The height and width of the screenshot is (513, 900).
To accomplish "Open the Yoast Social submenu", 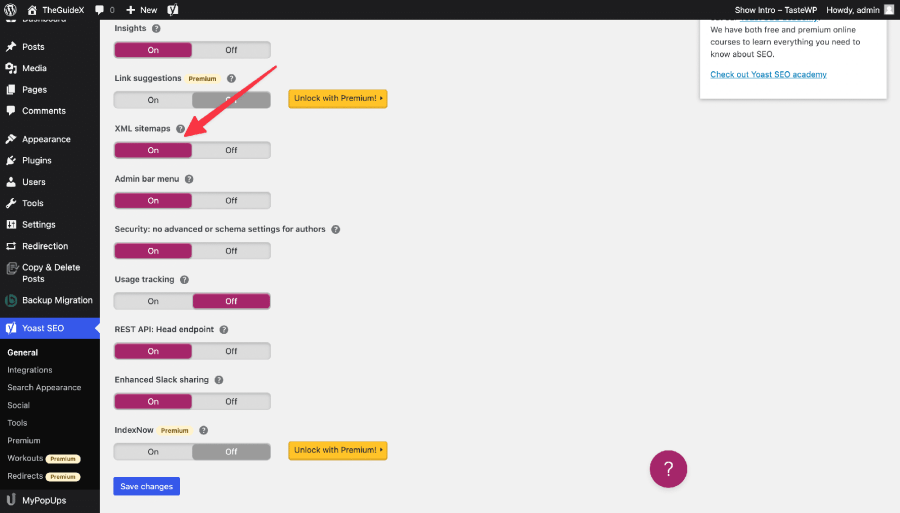I will (18, 405).
